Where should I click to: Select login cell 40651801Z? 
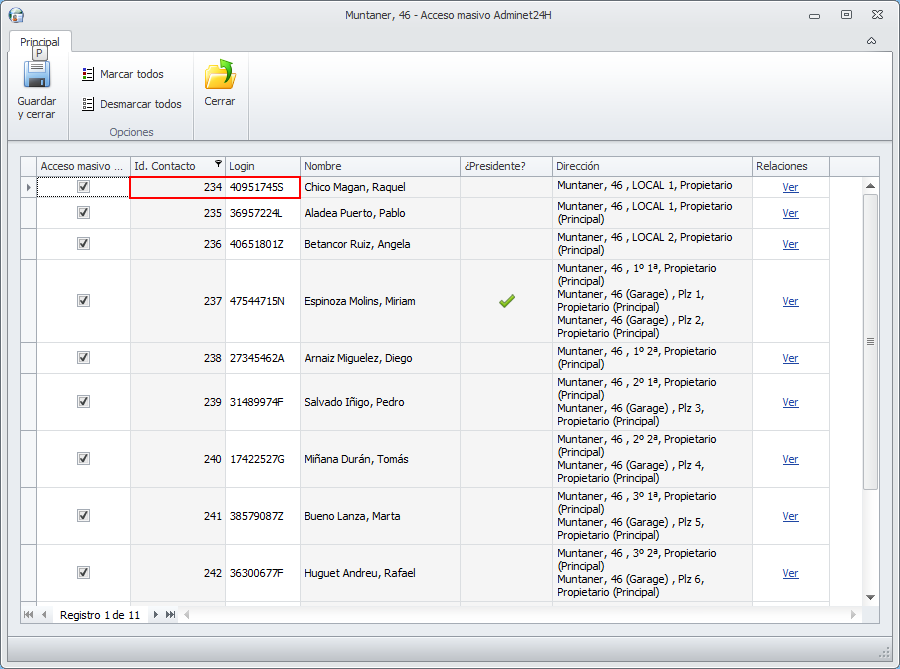coord(263,244)
